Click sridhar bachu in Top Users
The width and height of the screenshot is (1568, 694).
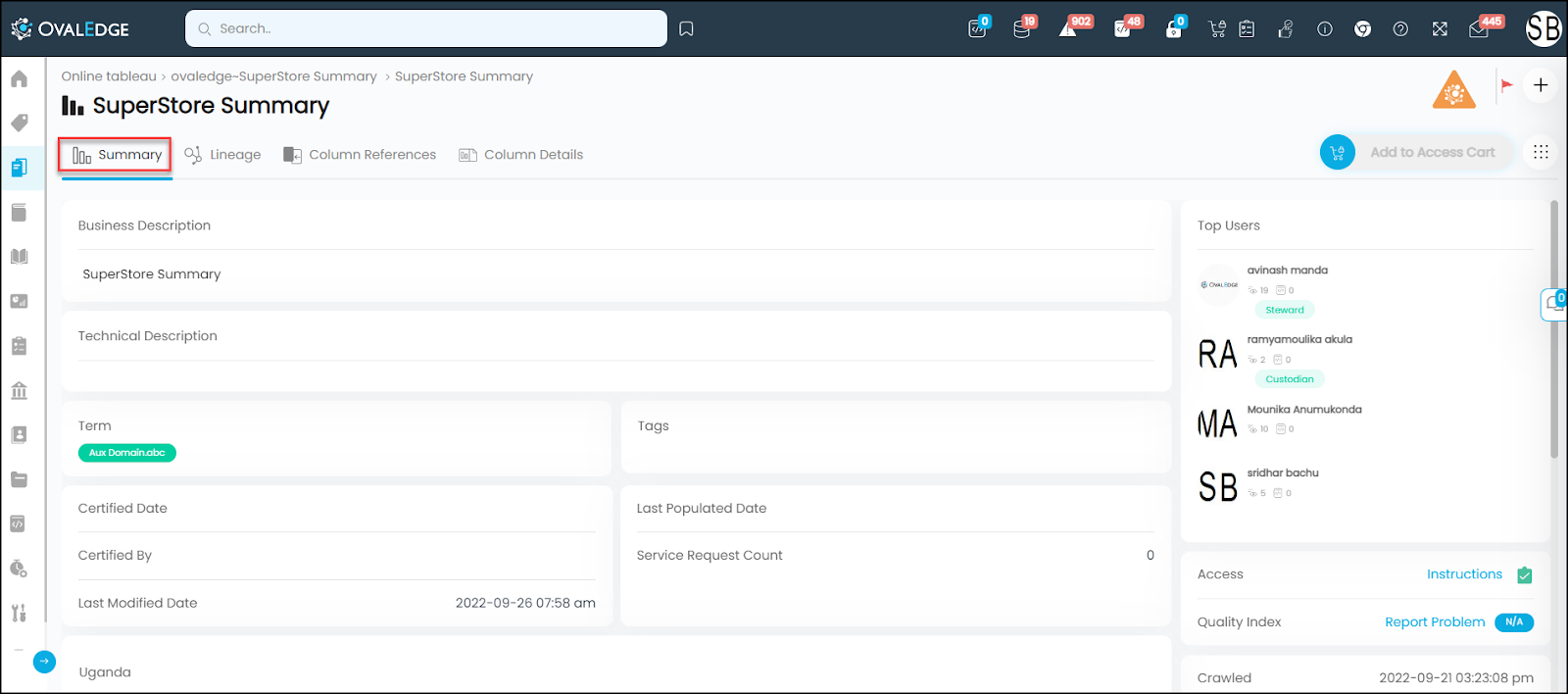click(x=1283, y=473)
